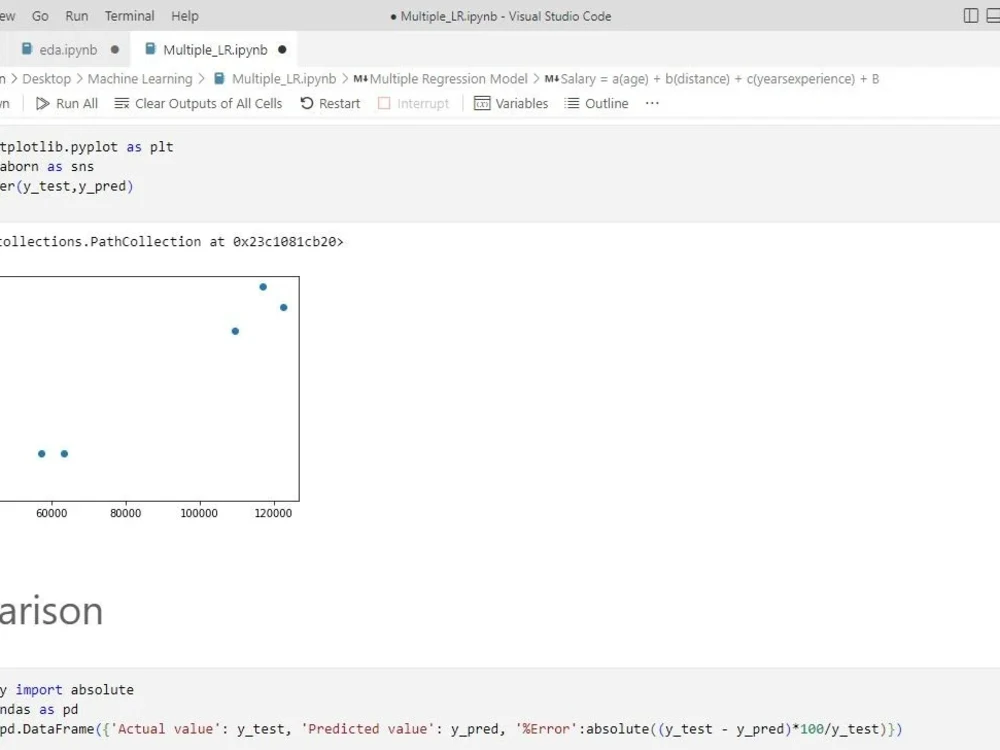Open the Variables view via its label

coord(522,103)
